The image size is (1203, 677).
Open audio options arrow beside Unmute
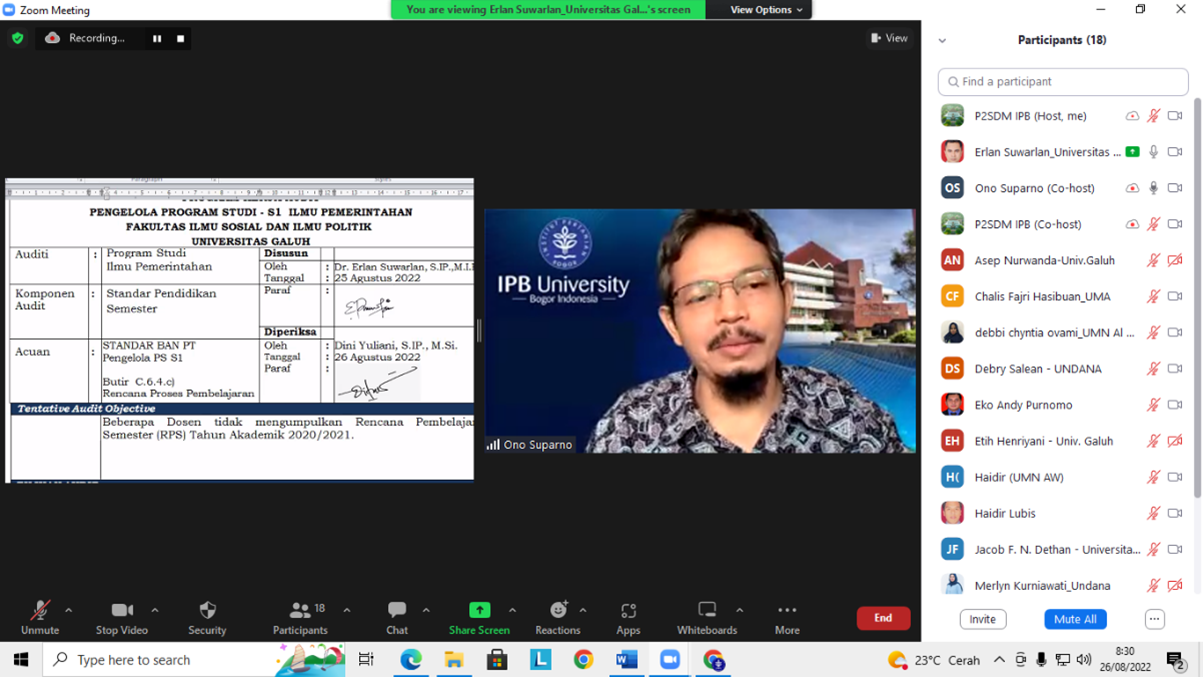point(69,610)
